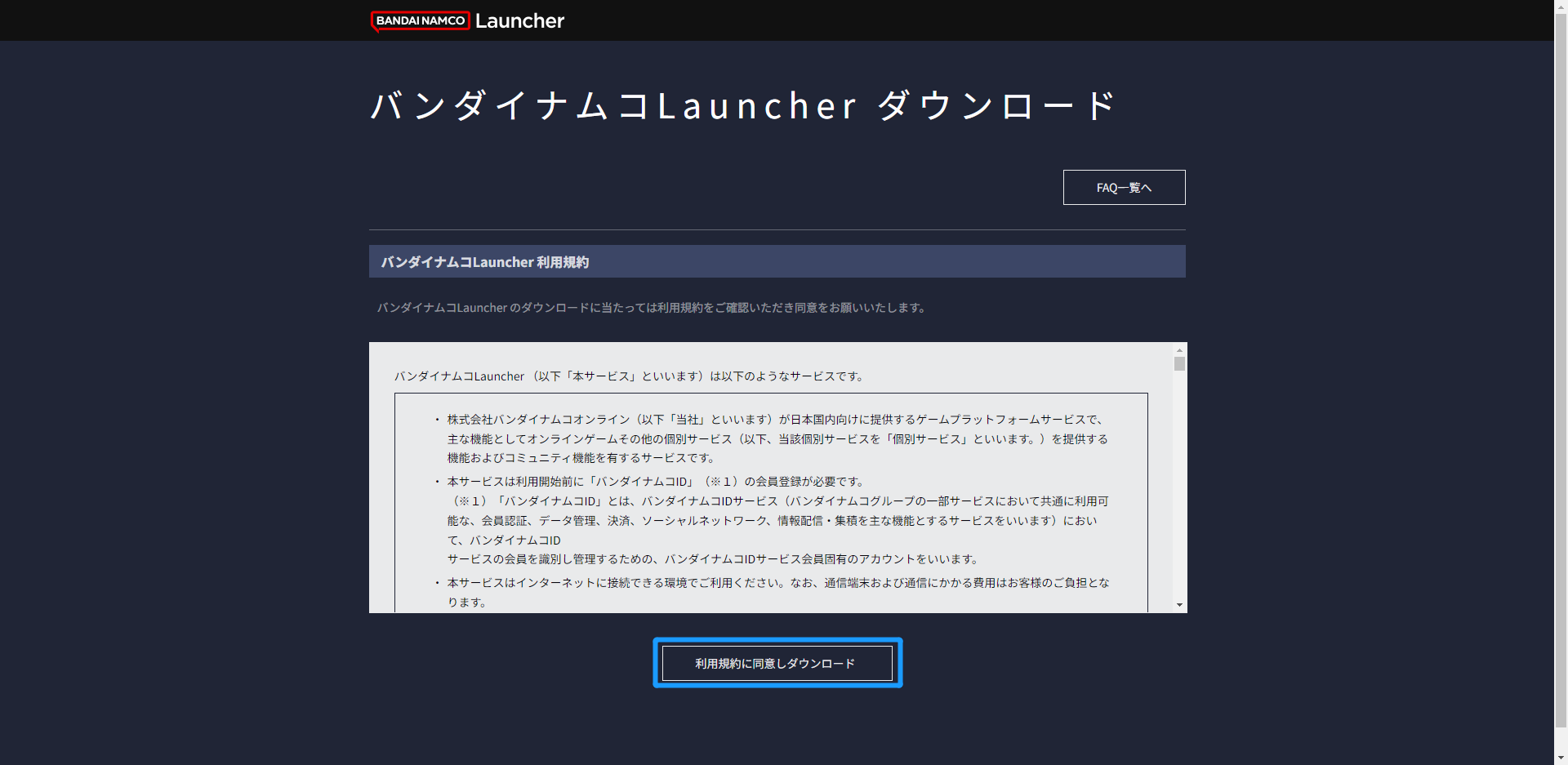Screen dimensions: 1568x765
Task: Click the （※１） footnote line explaining バンダイナムコID
Action: pyautogui.click(x=777, y=501)
